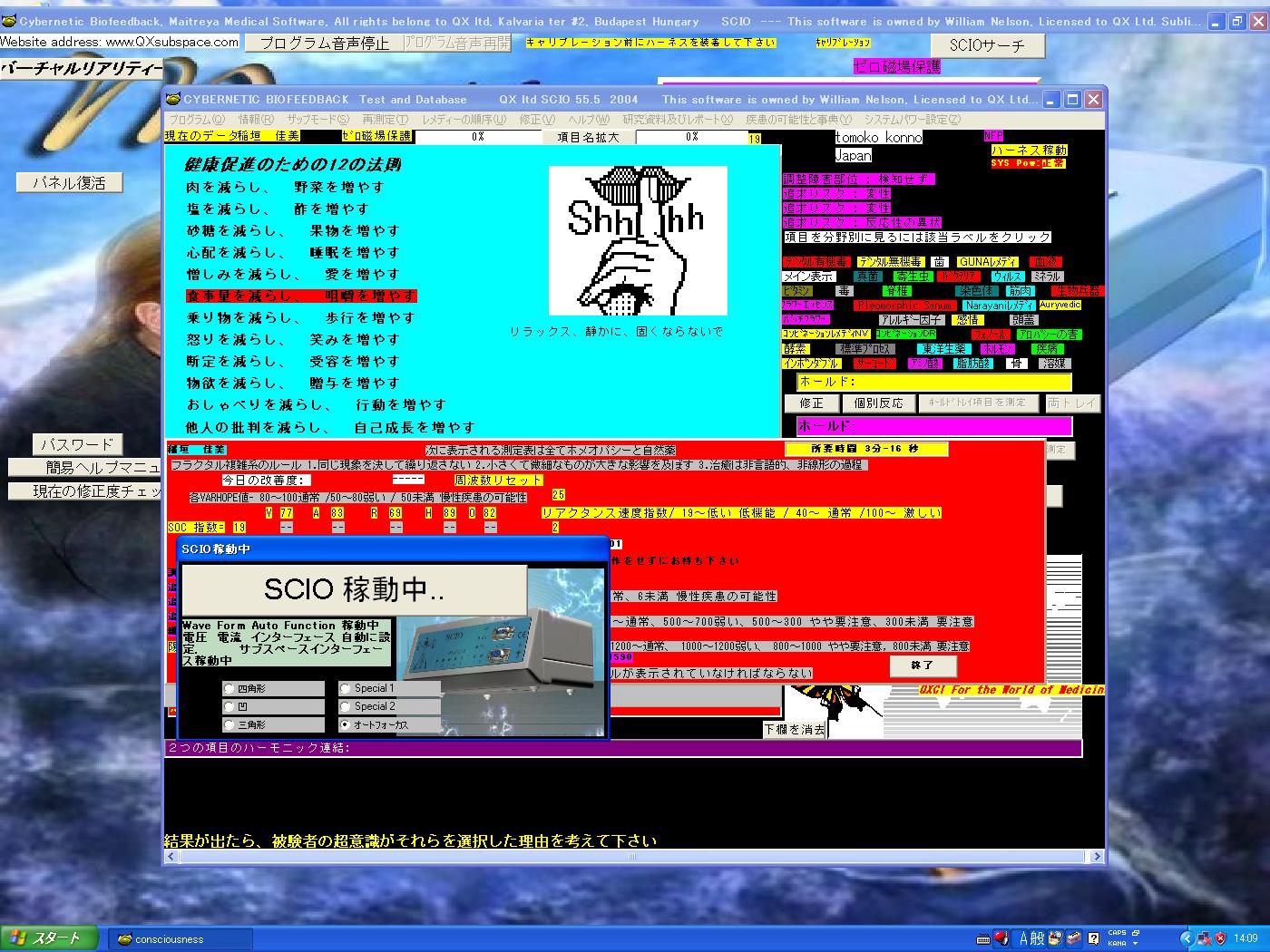
Task: Click the SCIOサーチ button
Action: coord(987,44)
